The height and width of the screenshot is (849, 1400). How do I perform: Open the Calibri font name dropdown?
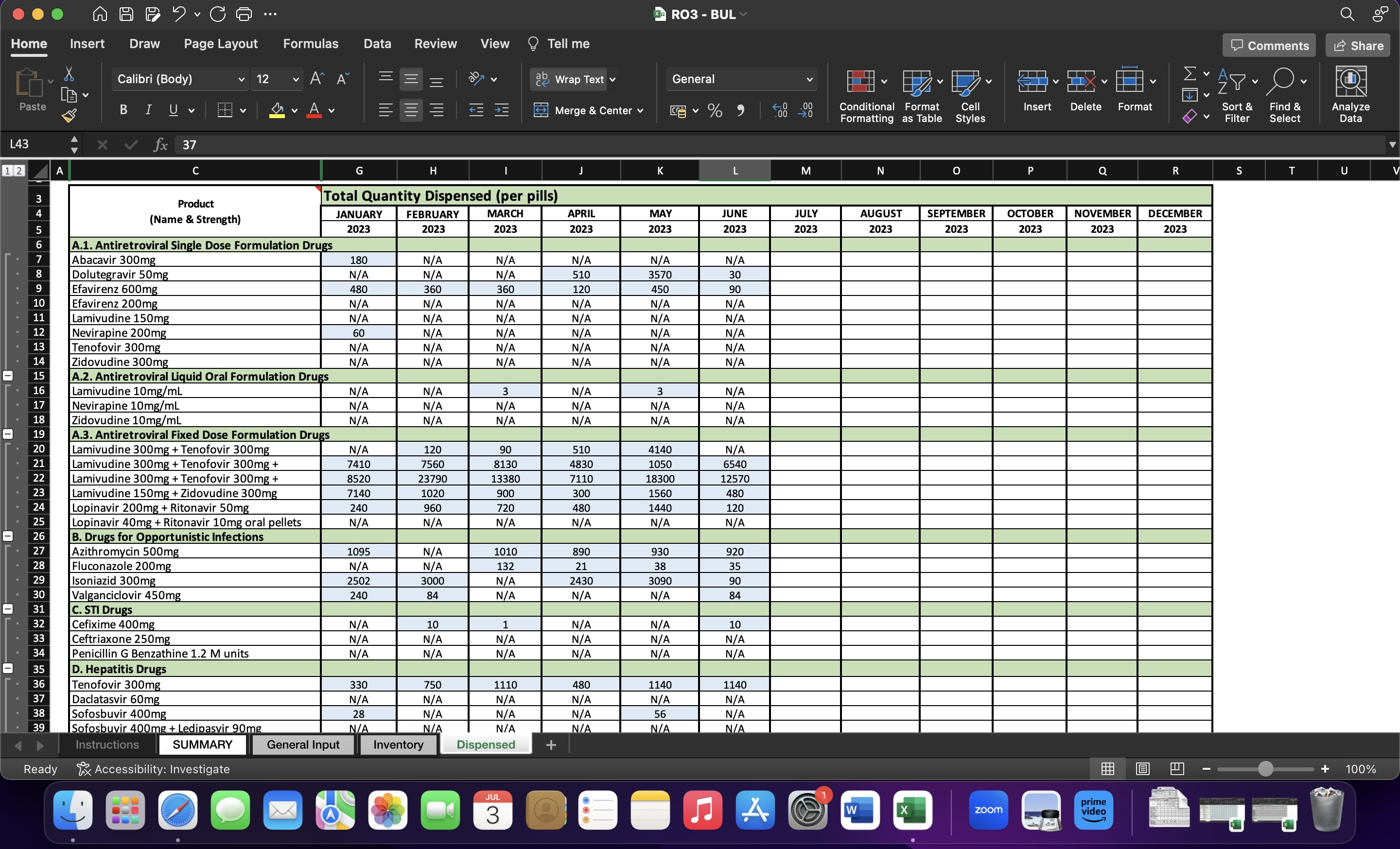tap(240, 80)
